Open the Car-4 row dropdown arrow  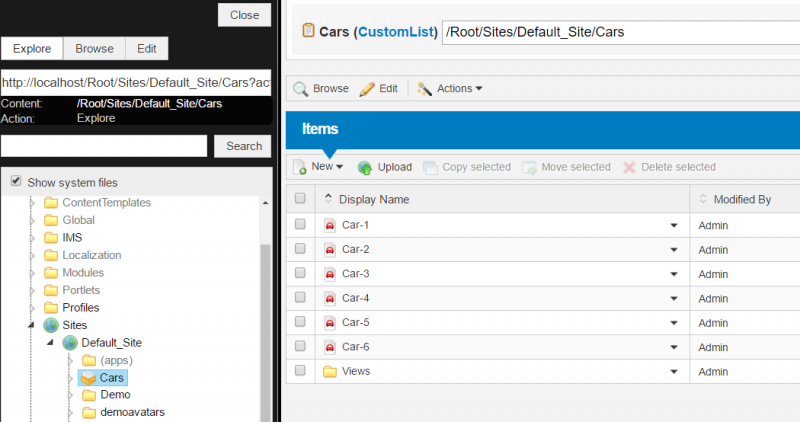coord(673,299)
